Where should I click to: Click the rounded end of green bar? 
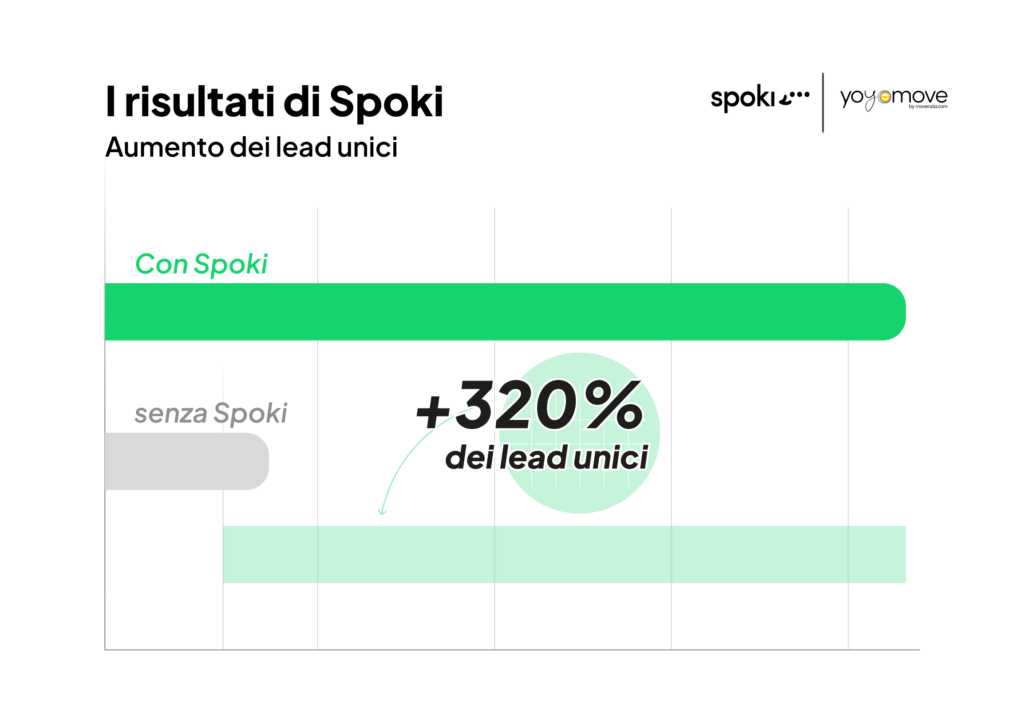(892, 311)
